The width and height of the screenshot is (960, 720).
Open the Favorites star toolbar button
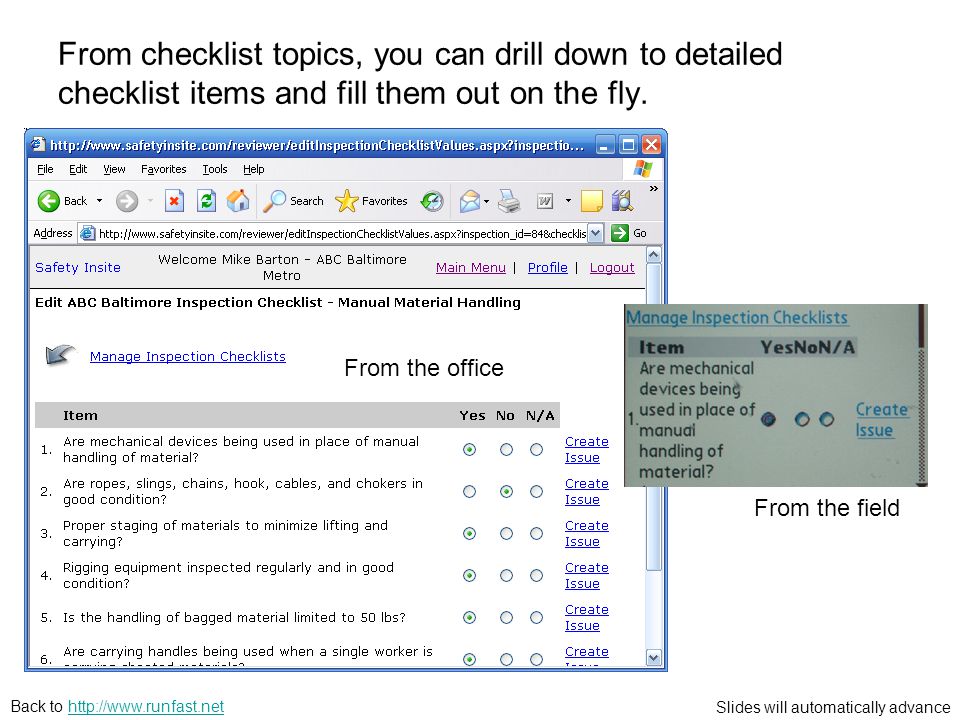click(372, 201)
